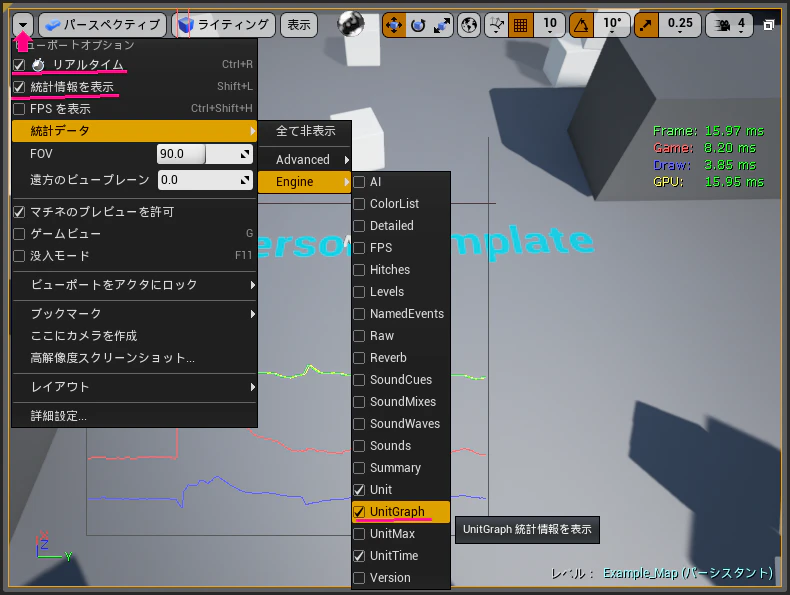The height and width of the screenshot is (595, 790).
Task: Open the ライティング view mode menu
Action: (224, 24)
